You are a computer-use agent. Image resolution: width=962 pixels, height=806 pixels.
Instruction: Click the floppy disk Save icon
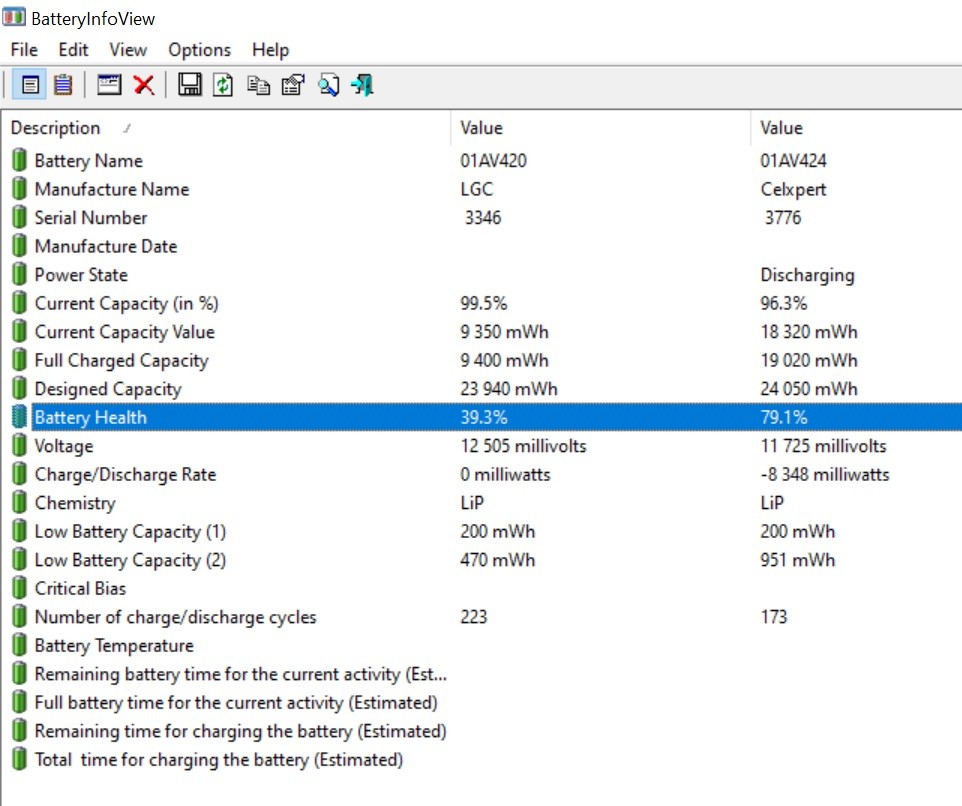click(x=190, y=85)
